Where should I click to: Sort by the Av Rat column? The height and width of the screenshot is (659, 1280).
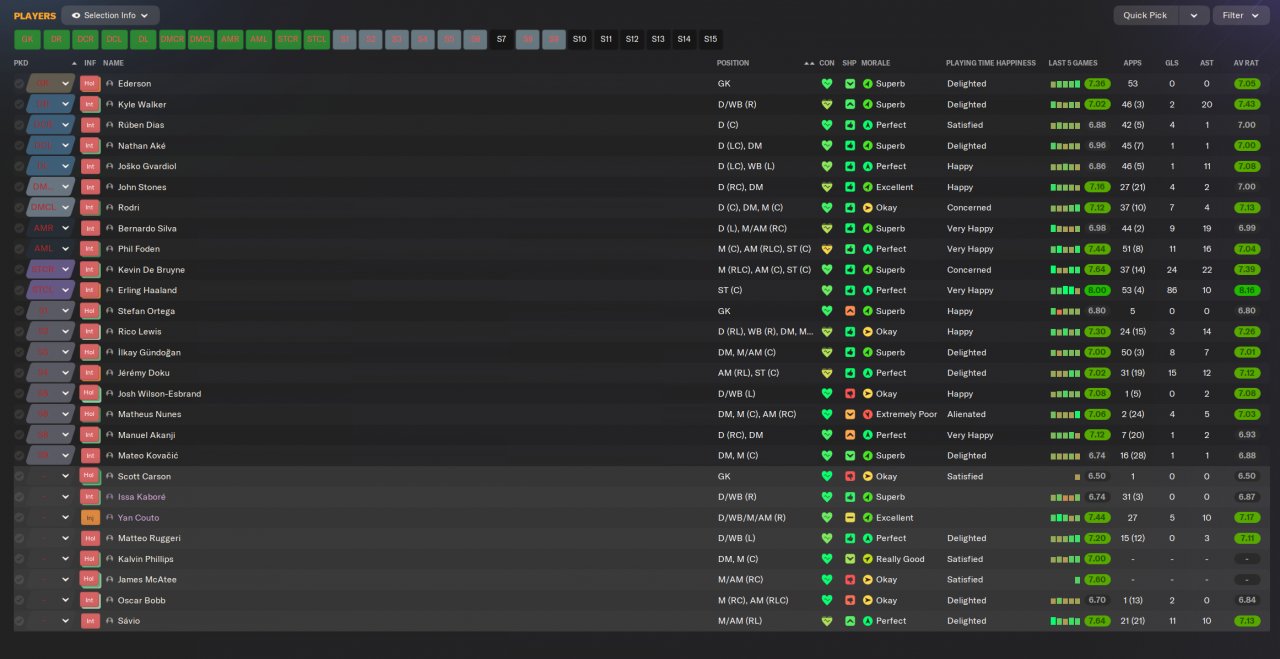coord(1246,63)
